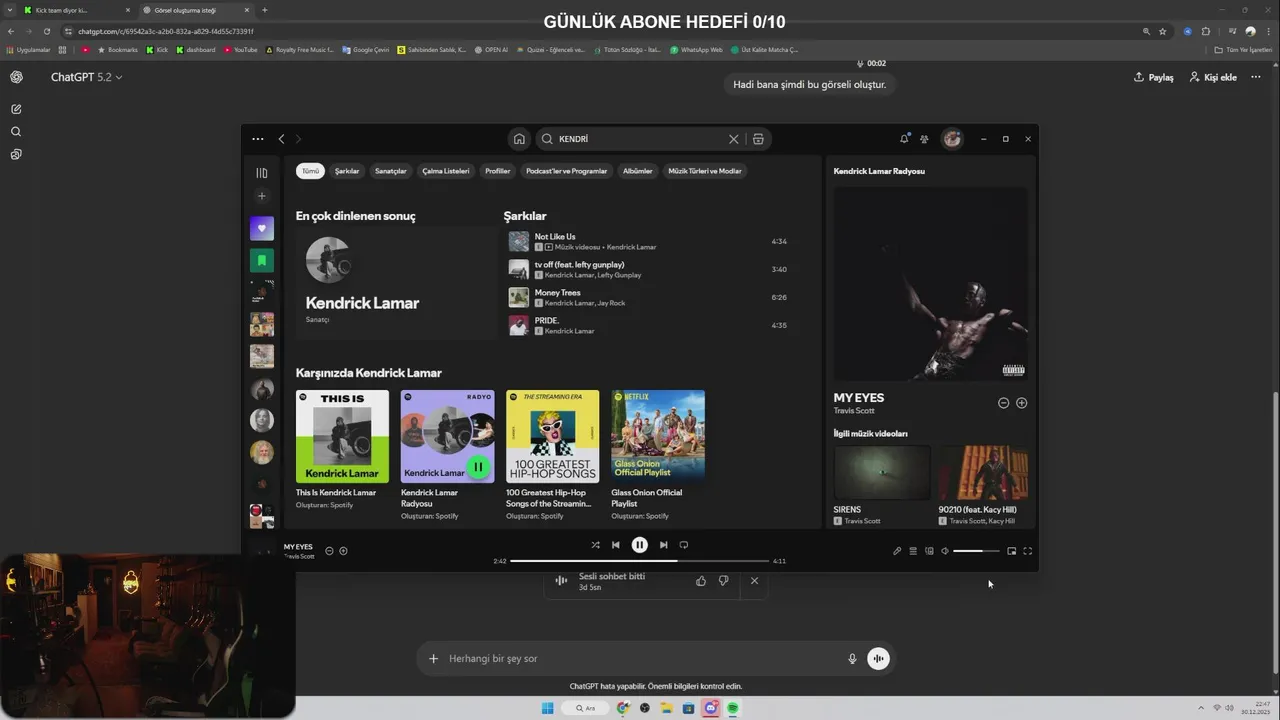Open the green bookmark Your Episodes item
Image resolution: width=1280 pixels, height=720 pixels.
[x=261, y=260]
